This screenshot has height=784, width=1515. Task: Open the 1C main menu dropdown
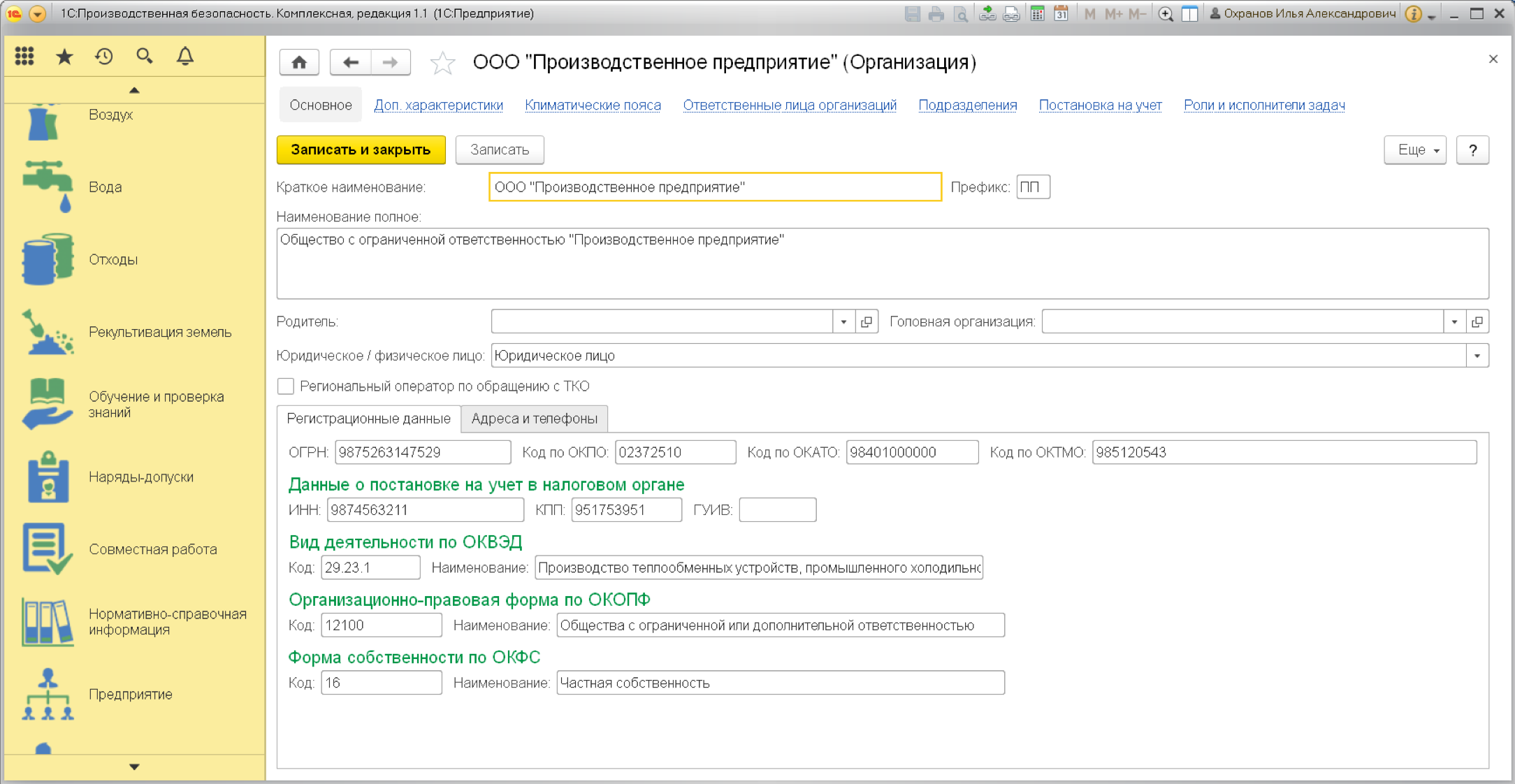pos(38,13)
